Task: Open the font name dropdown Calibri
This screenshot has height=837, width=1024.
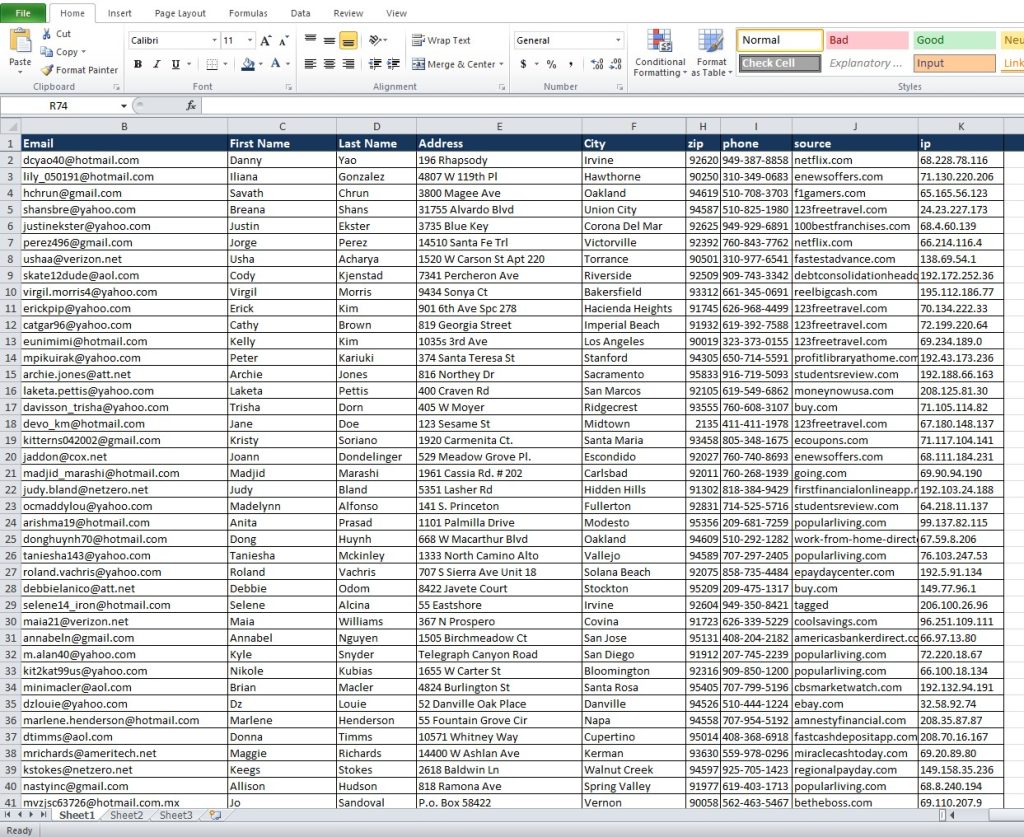Action: pyautogui.click(x=214, y=40)
